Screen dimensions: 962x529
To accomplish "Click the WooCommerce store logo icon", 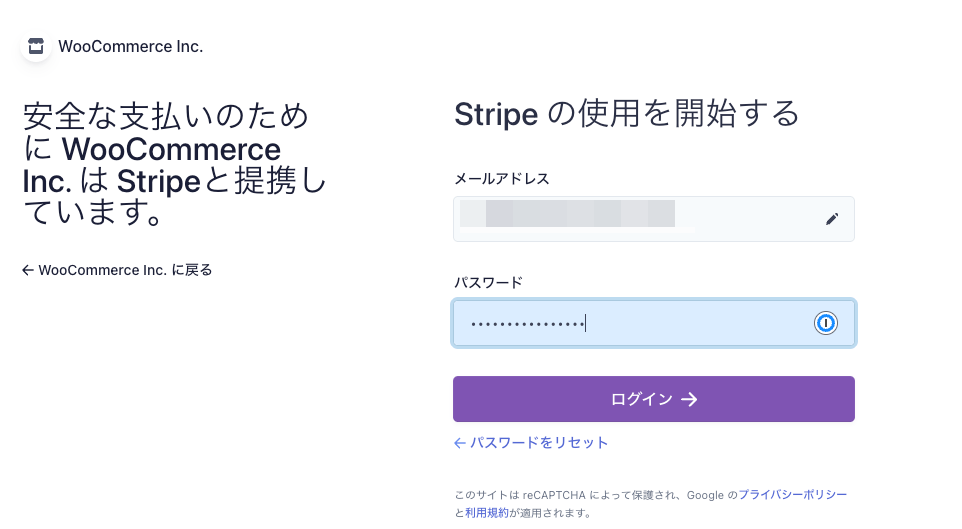I will (x=36, y=46).
